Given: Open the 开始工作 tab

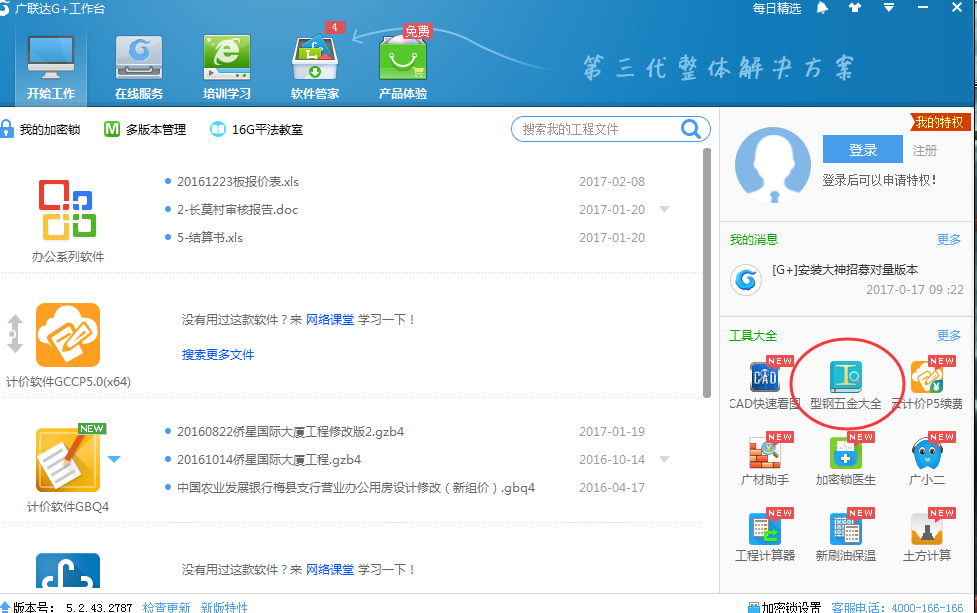Looking at the screenshot, I should [50, 68].
